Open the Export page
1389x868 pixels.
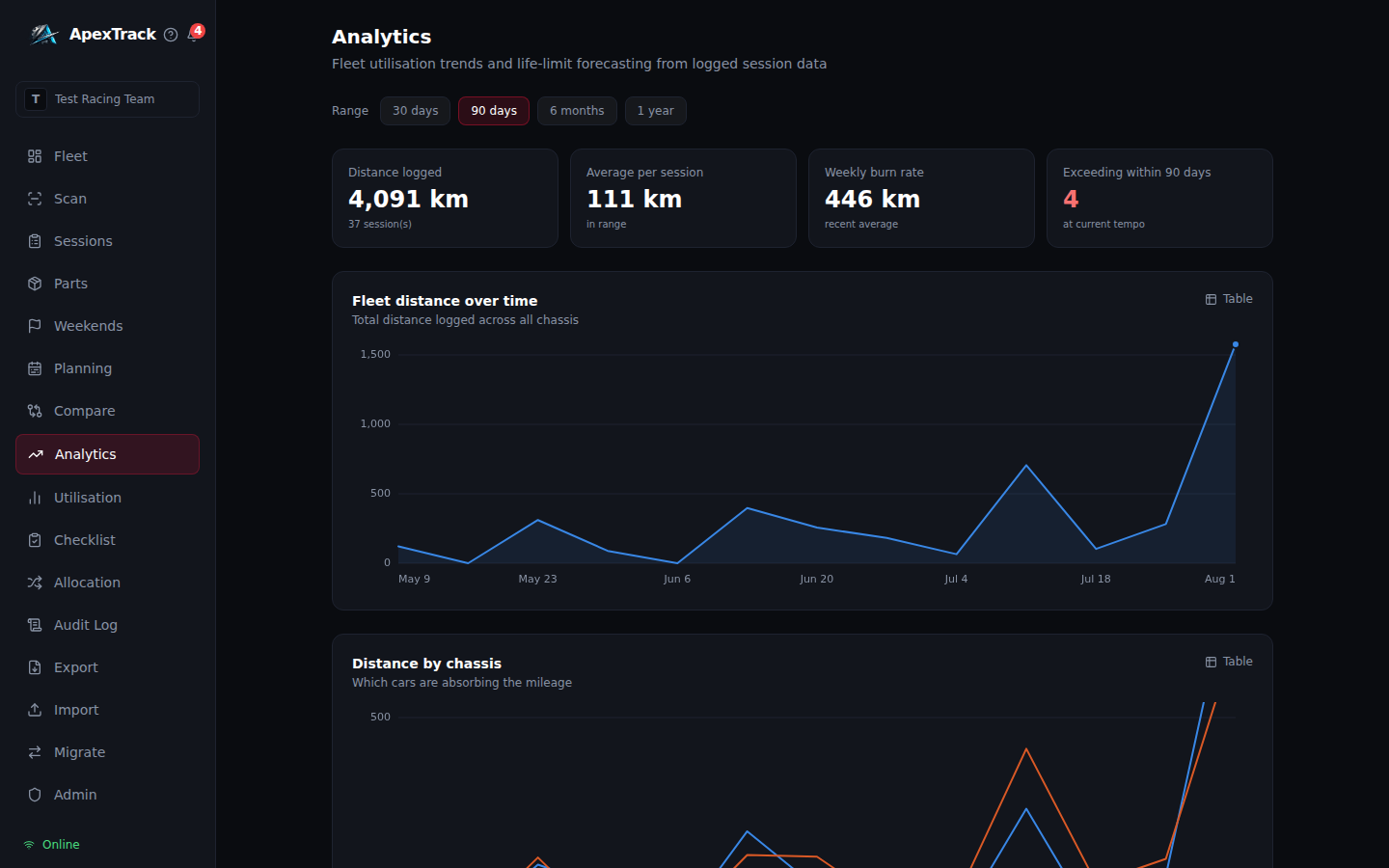[107, 667]
